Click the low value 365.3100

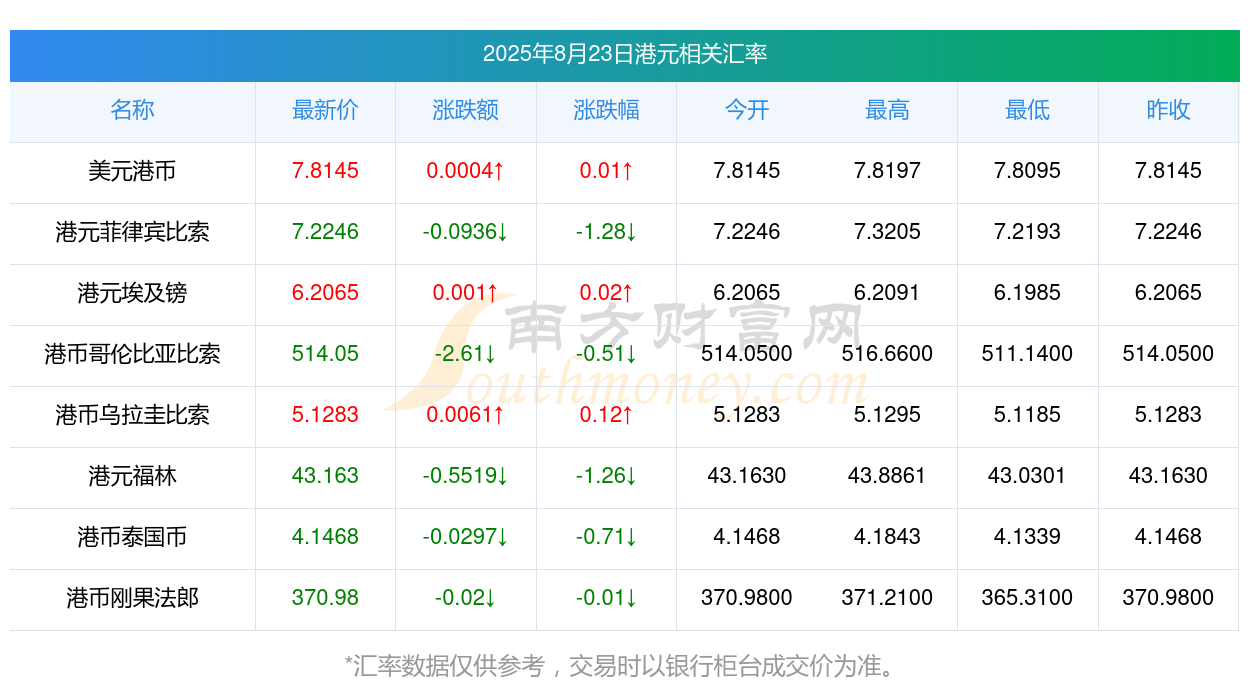1028,598
